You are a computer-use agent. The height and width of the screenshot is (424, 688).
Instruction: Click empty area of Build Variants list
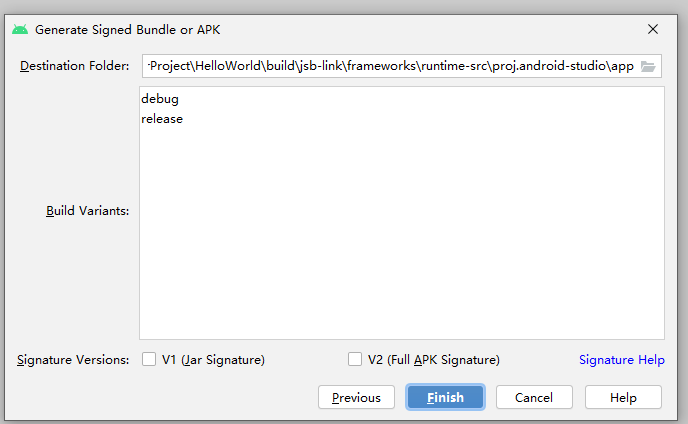pyautogui.click(x=401, y=233)
